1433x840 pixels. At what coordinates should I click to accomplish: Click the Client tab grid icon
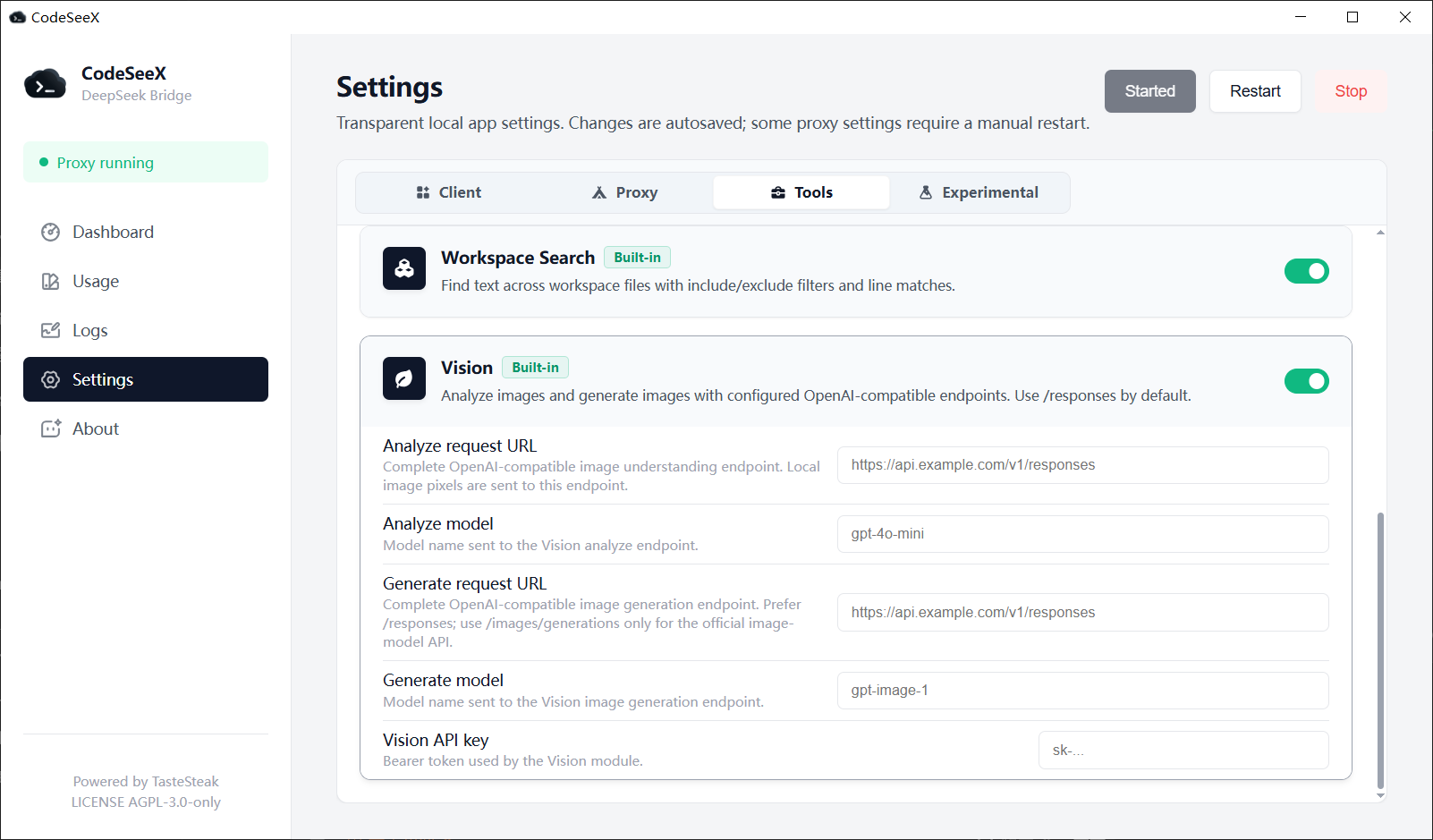point(423,192)
